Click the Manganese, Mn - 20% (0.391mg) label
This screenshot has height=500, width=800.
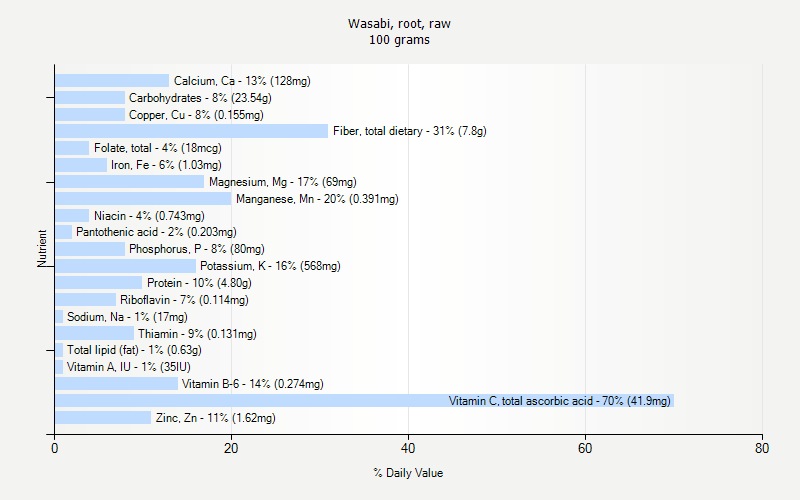pyautogui.click(x=317, y=198)
